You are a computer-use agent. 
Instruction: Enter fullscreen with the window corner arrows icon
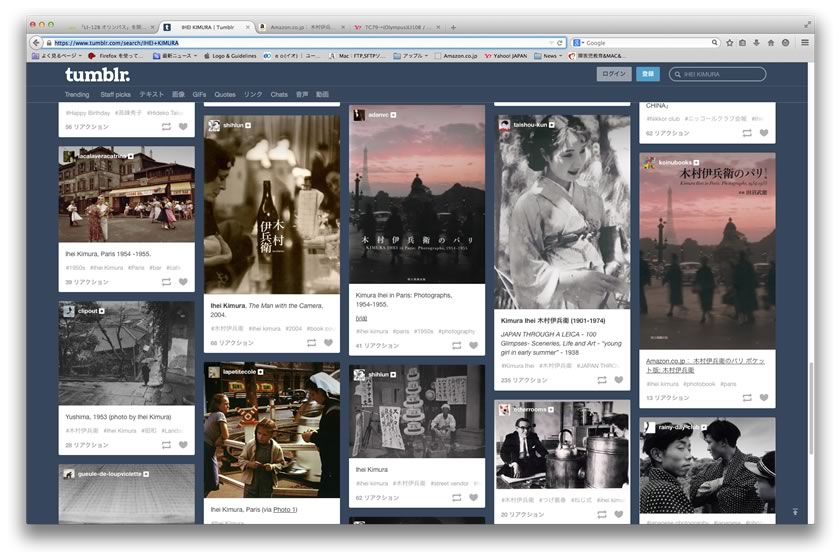[807, 25]
